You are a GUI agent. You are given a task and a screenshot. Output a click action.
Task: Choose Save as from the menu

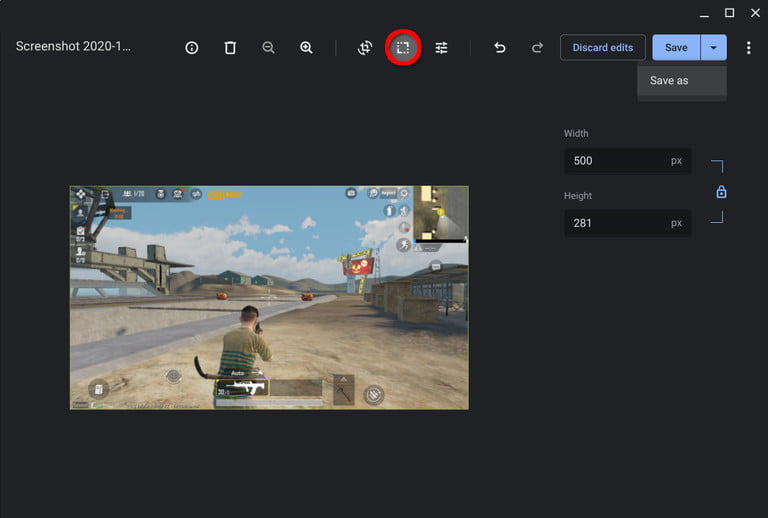[x=681, y=81]
